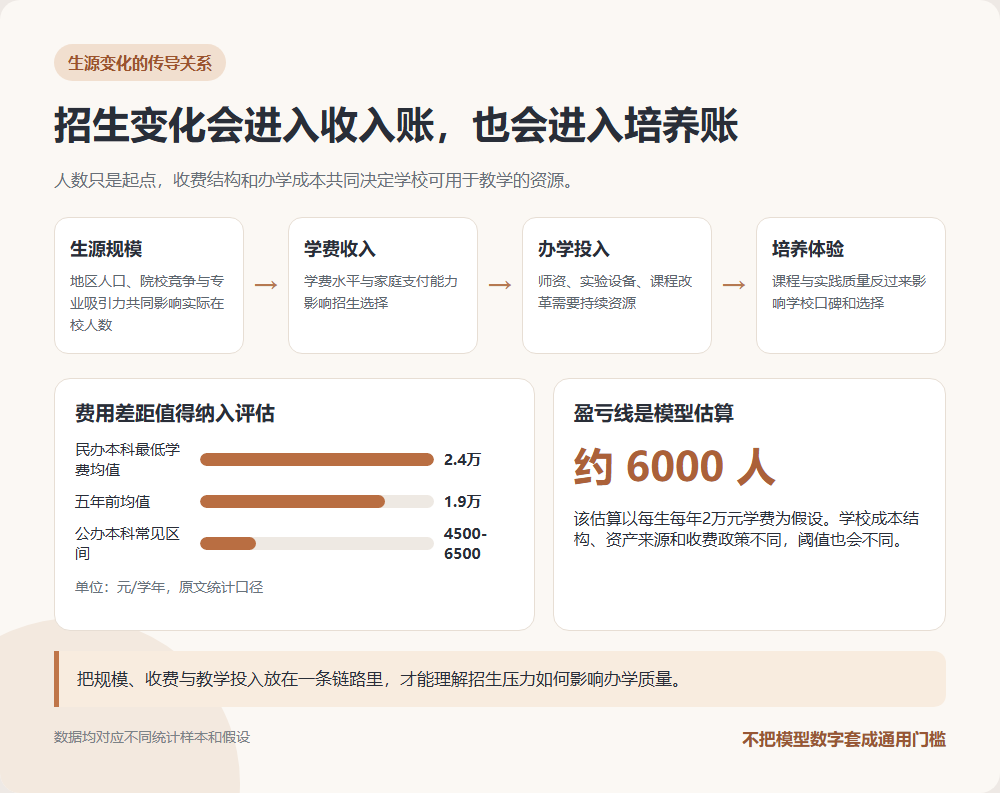Click the 五年前均值 label

[112, 501]
